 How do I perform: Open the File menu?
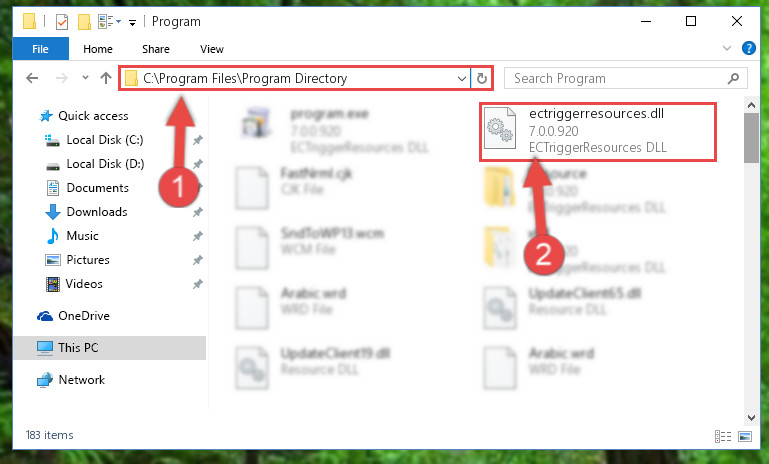(x=40, y=49)
